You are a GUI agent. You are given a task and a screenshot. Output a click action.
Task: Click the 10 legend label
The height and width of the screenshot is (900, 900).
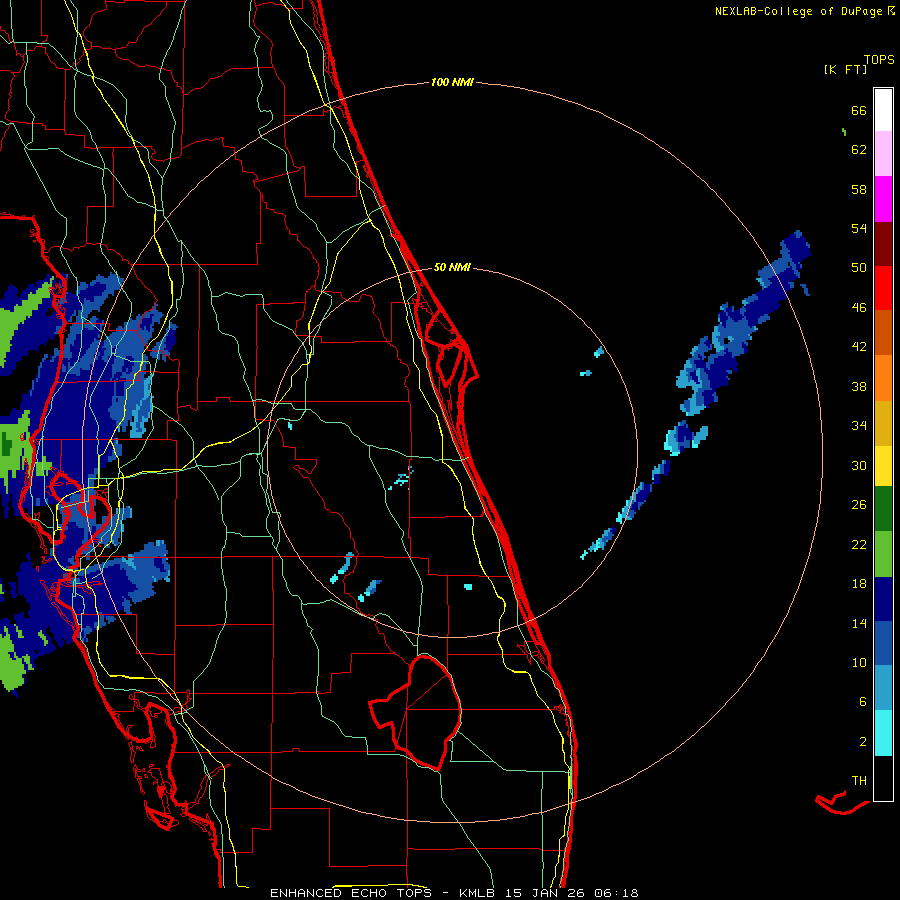859,662
